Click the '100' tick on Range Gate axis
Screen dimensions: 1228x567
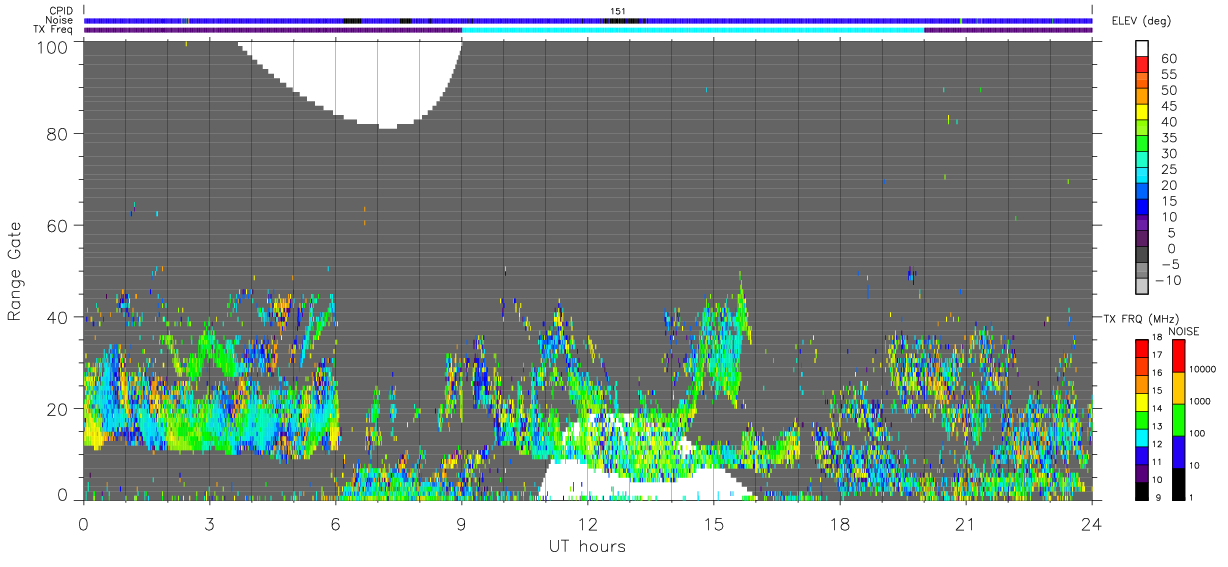[x=53, y=46]
